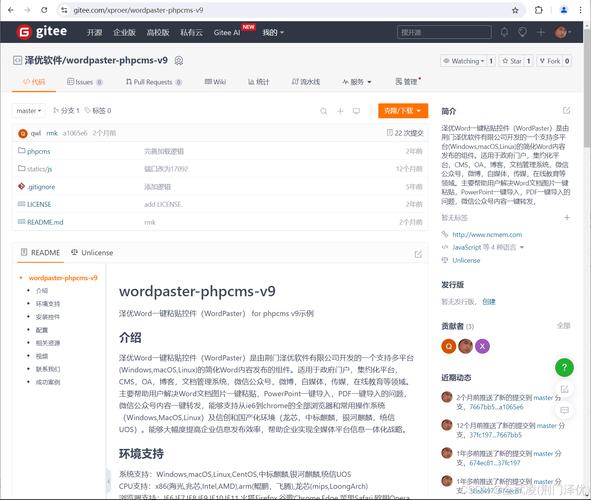Click the green help question mark button

click(x=564, y=367)
